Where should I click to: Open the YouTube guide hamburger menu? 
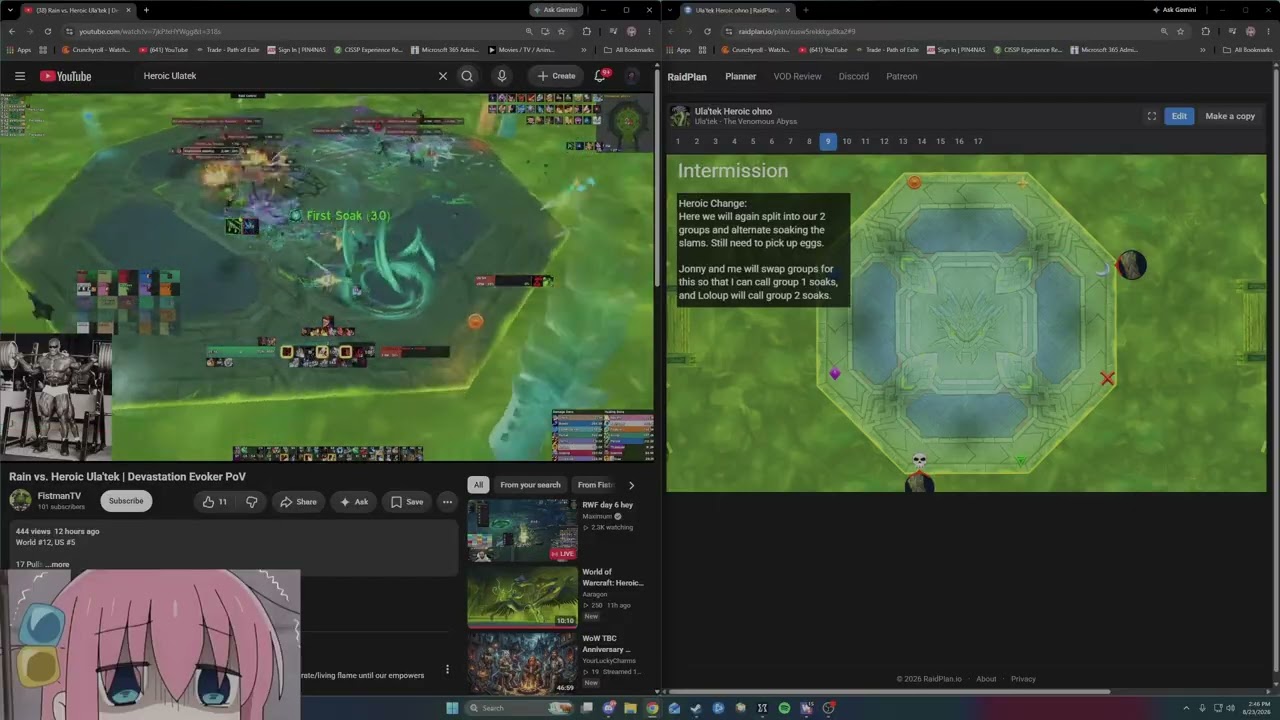(x=19, y=76)
